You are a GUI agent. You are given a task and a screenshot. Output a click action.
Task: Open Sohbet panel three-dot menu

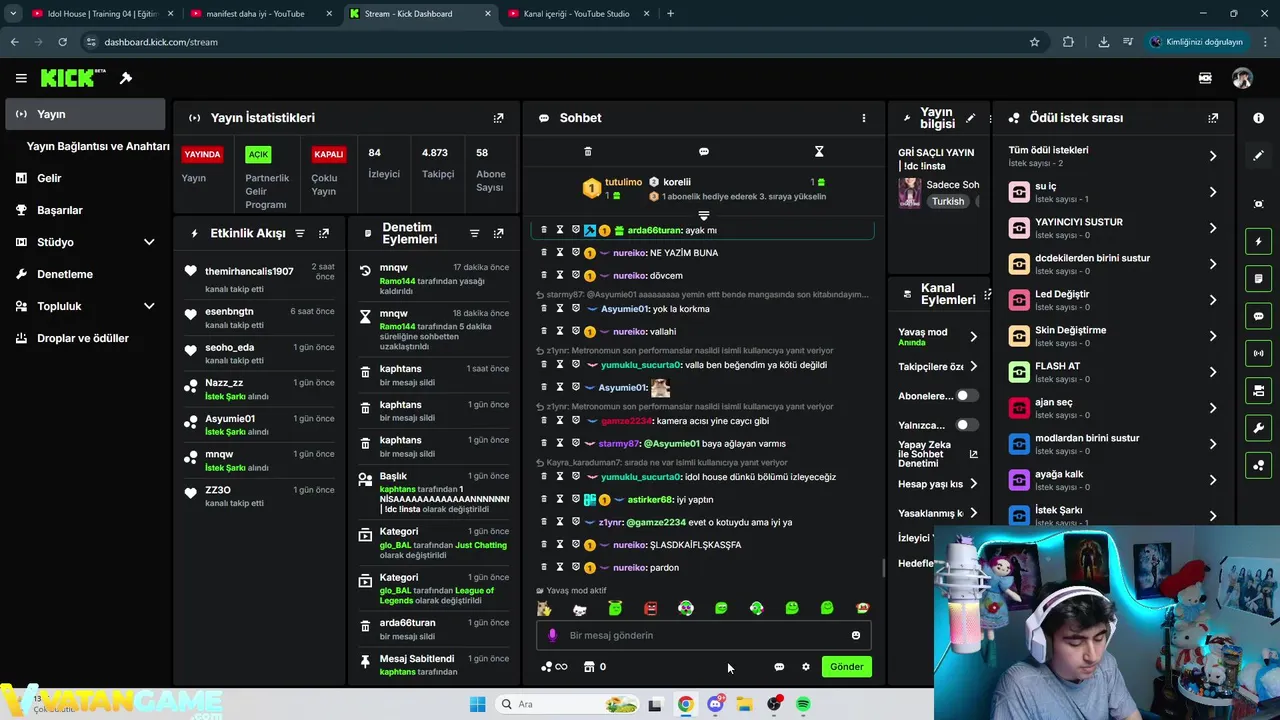coord(864,118)
